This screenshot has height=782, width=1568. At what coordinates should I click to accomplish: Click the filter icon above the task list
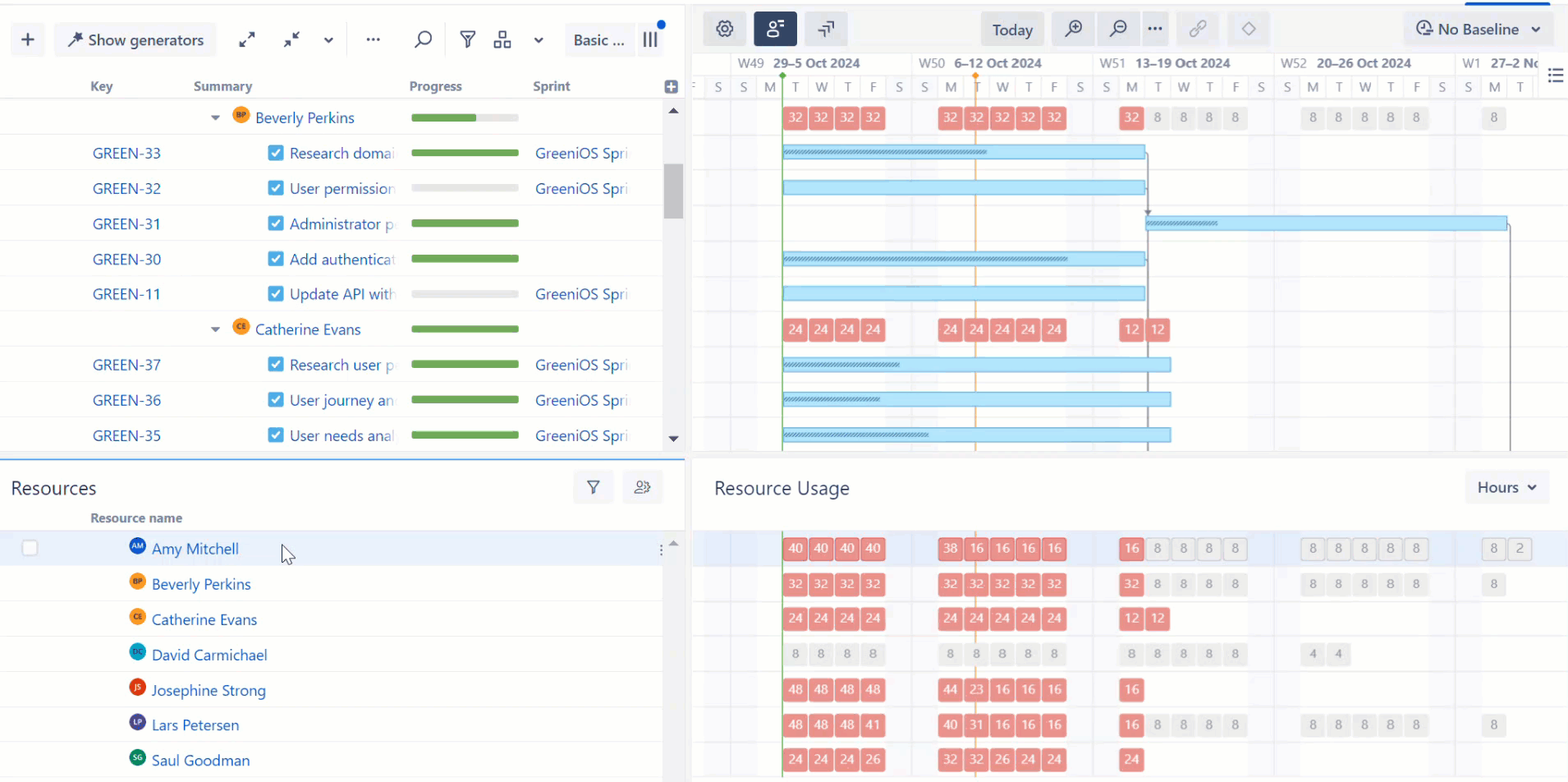point(466,39)
